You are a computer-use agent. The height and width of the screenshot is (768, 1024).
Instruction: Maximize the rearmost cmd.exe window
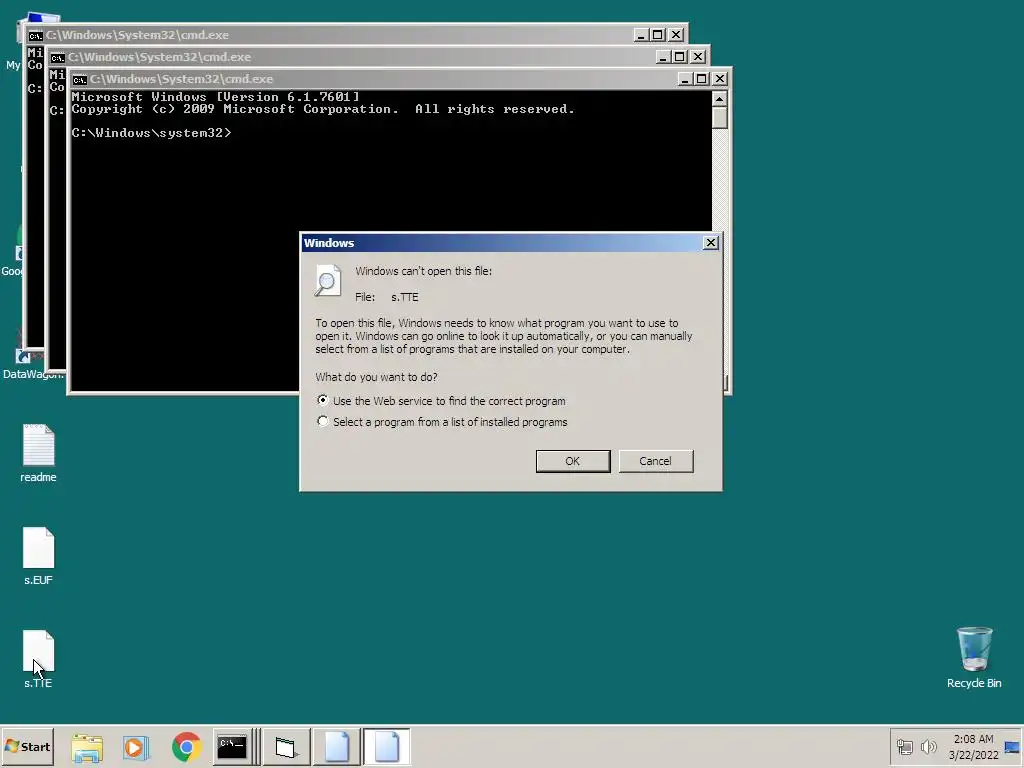pyautogui.click(x=658, y=35)
